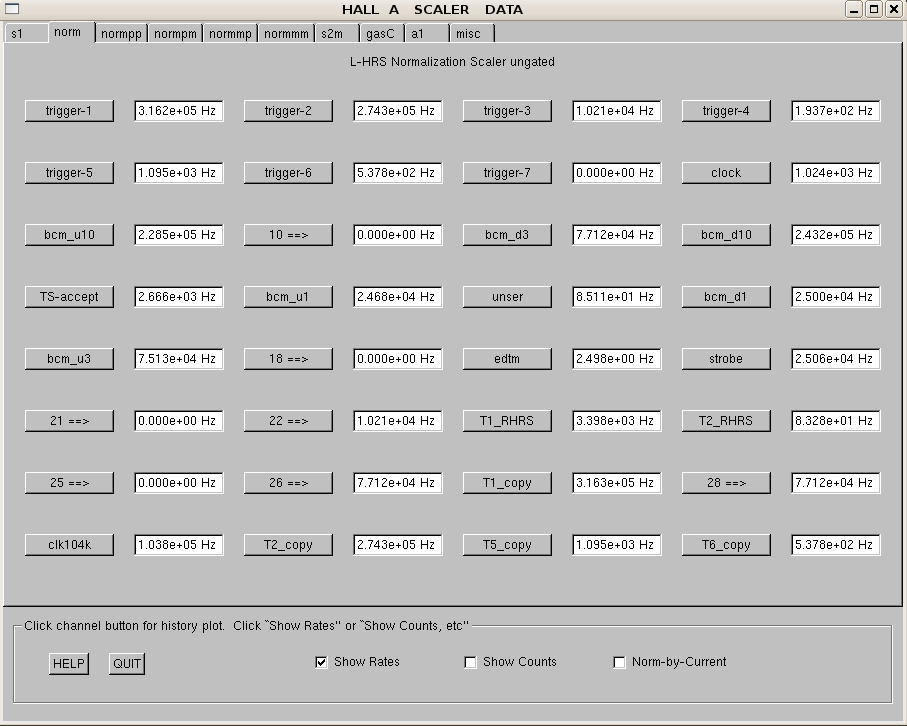Click the trigger-4 channel button

[x=726, y=110]
